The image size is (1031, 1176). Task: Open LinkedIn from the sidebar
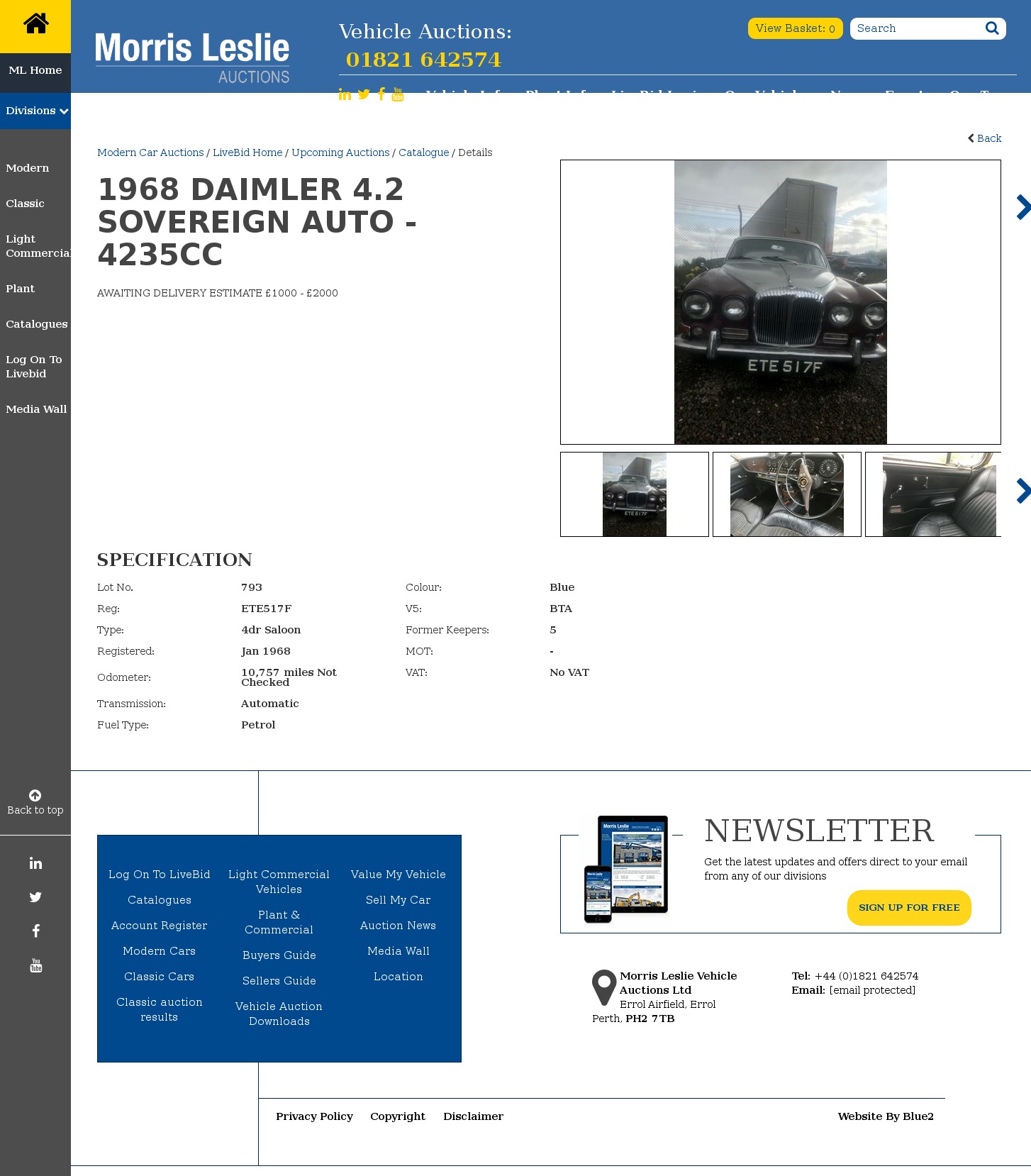(35, 863)
